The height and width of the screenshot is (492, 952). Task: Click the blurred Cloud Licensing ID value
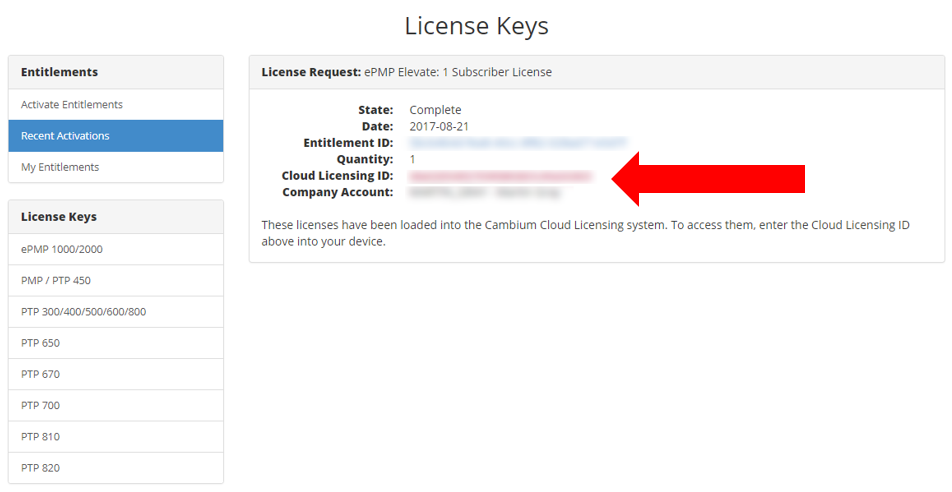coord(501,176)
